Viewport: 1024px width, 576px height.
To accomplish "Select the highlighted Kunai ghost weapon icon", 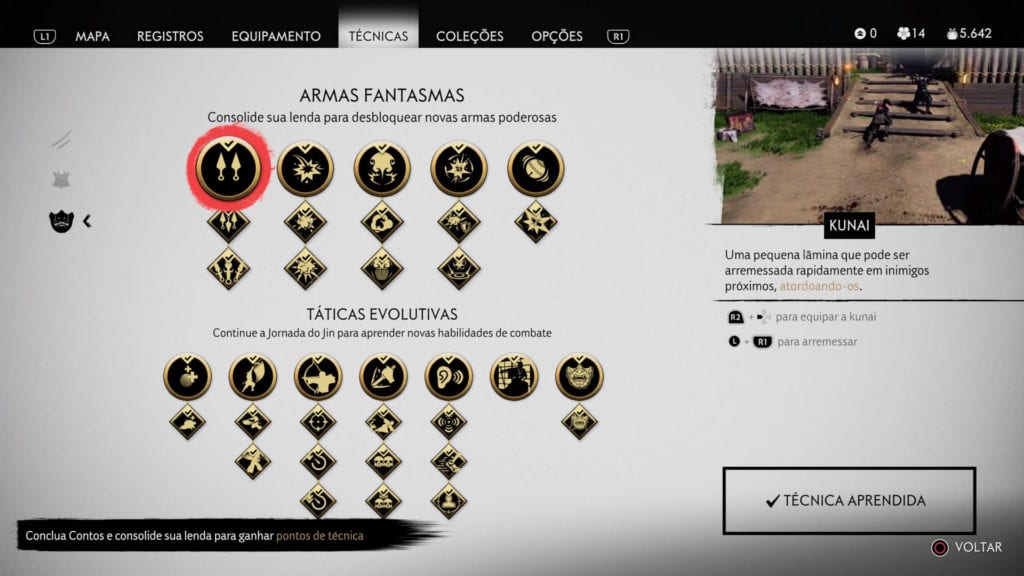I will pos(228,168).
